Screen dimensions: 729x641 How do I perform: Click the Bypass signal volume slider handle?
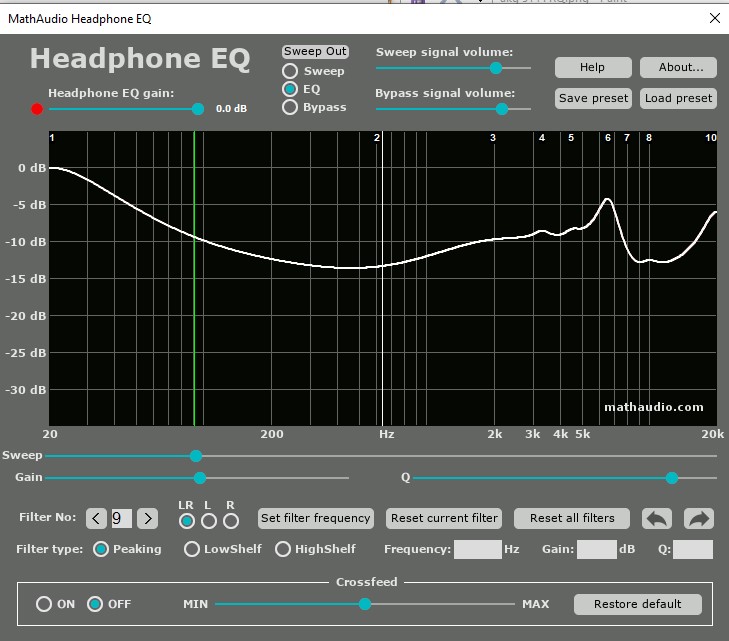click(502, 109)
